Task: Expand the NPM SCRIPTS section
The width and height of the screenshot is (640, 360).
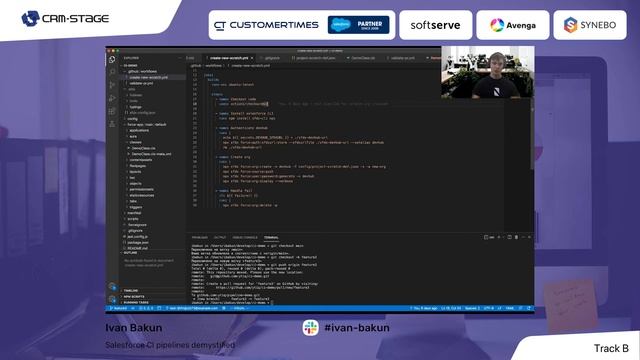Action: (133, 297)
